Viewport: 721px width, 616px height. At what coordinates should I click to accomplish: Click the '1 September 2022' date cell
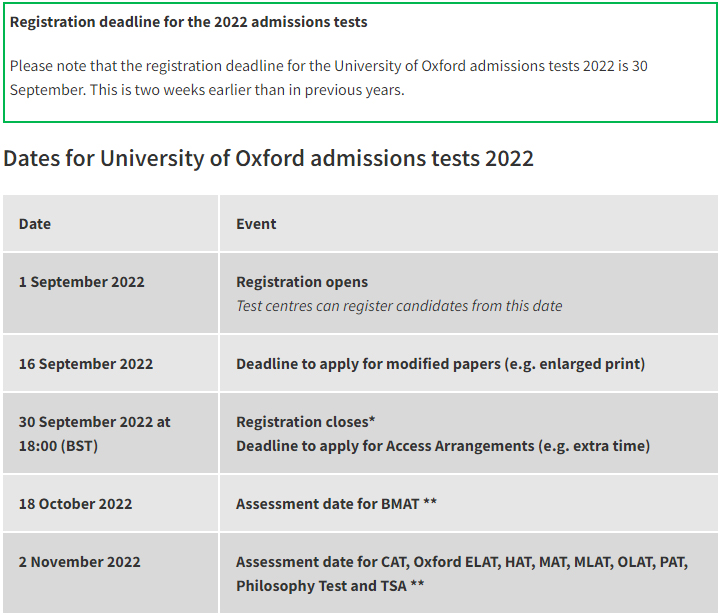pos(82,282)
